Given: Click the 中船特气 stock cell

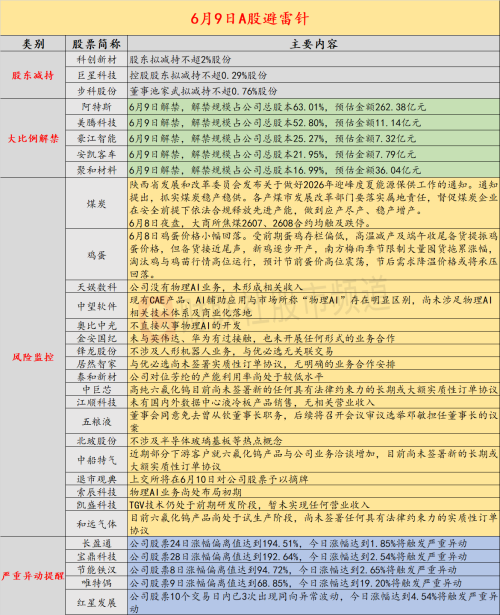Looking at the screenshot, I should [x=96, y=460].
